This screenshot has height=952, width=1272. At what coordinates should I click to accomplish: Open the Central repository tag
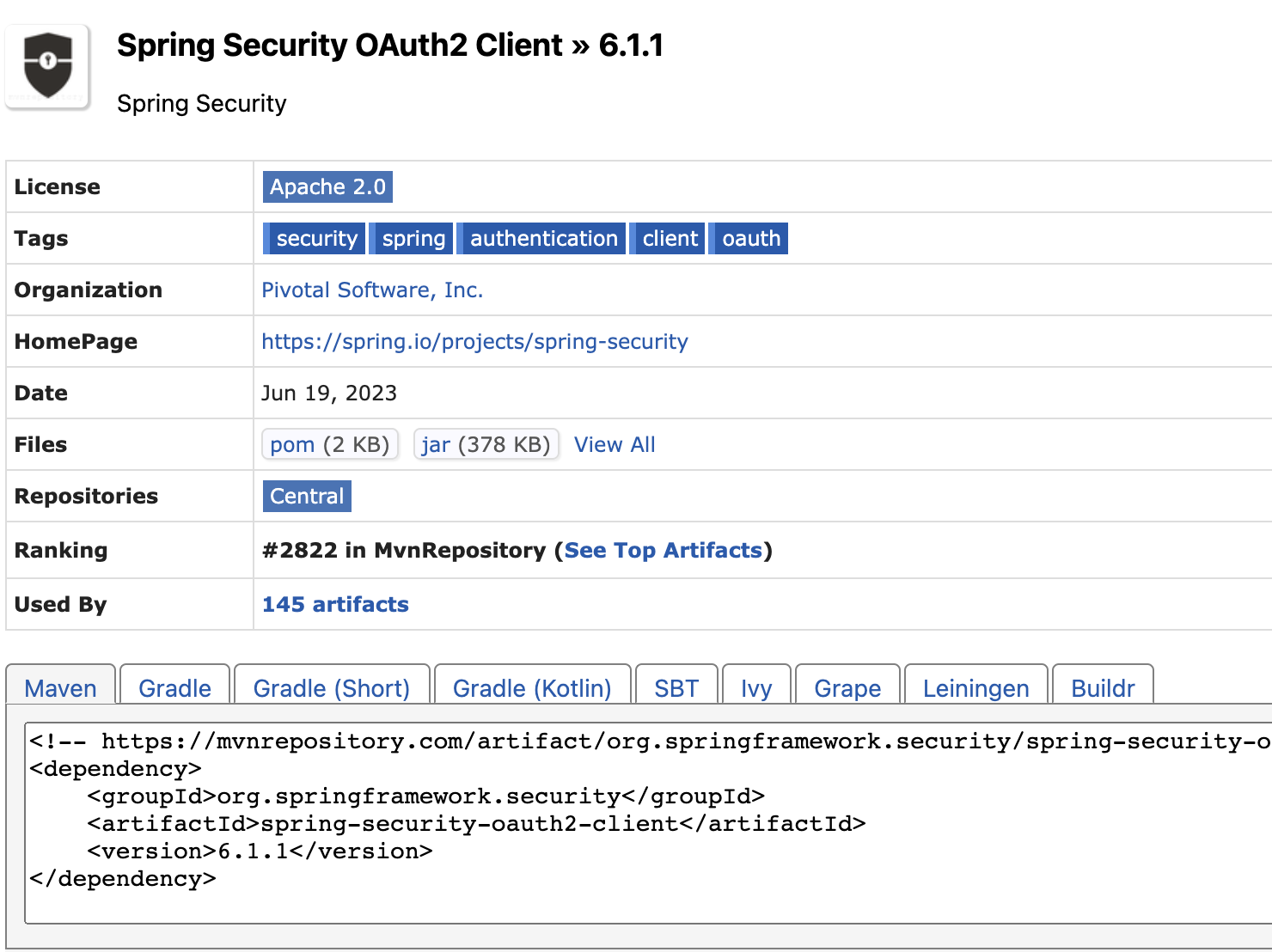(x=307, y=496)
